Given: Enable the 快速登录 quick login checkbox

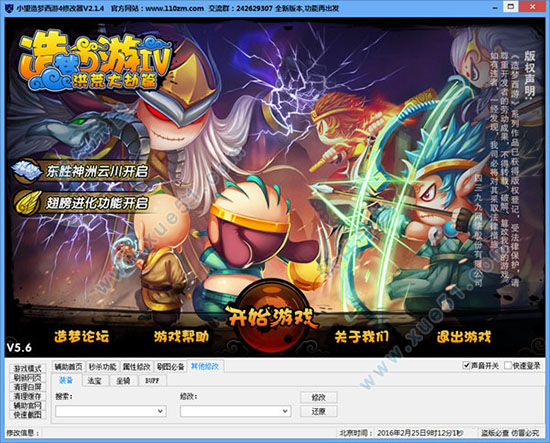Looking at the screenshot, I should [x=508, y=365].
